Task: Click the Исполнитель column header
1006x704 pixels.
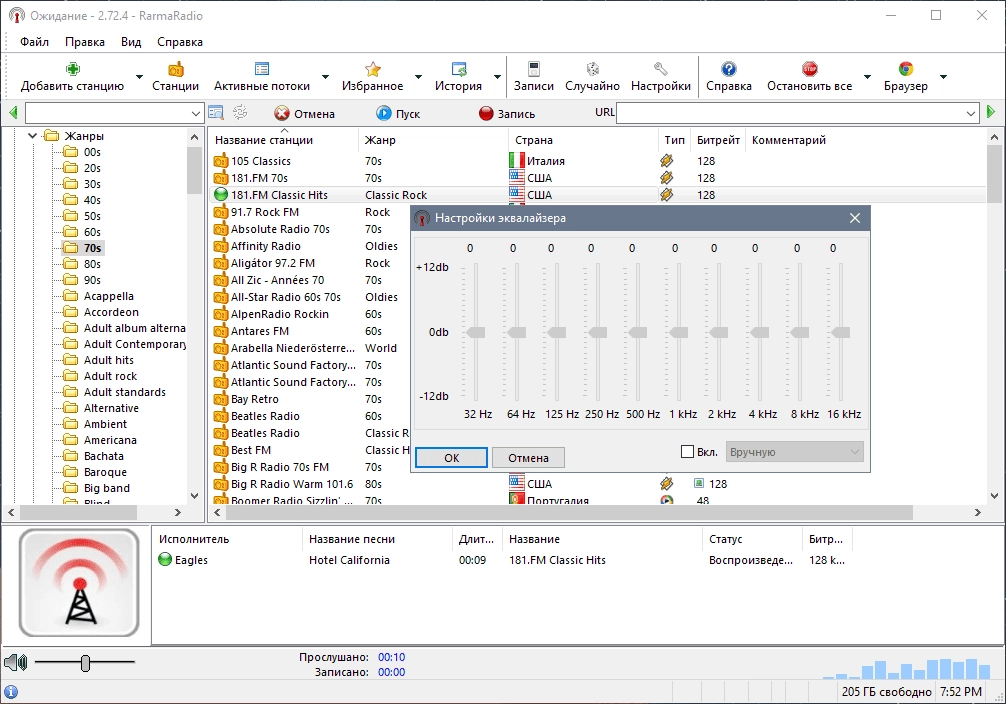Action: pos(226,540)
